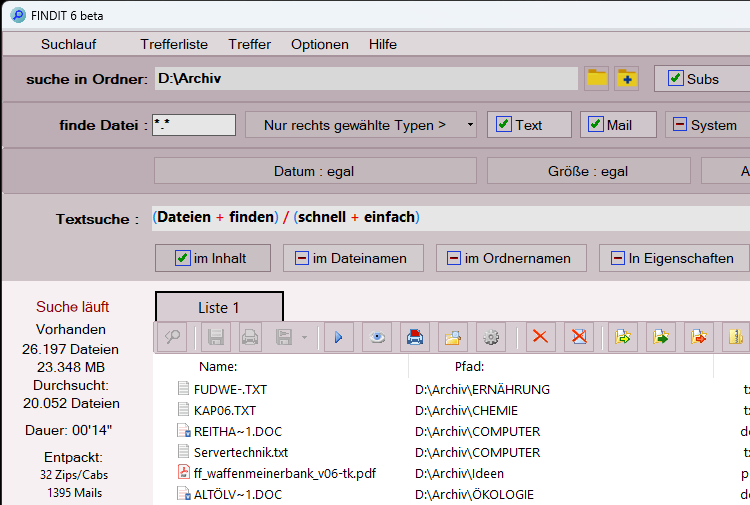The image size is (750, 505).
Task: Click the red X over document icon
Action: coord(578,338)
